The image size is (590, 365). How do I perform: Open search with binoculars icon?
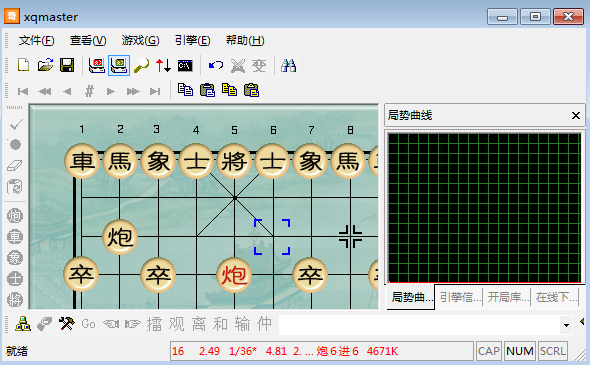288,65
